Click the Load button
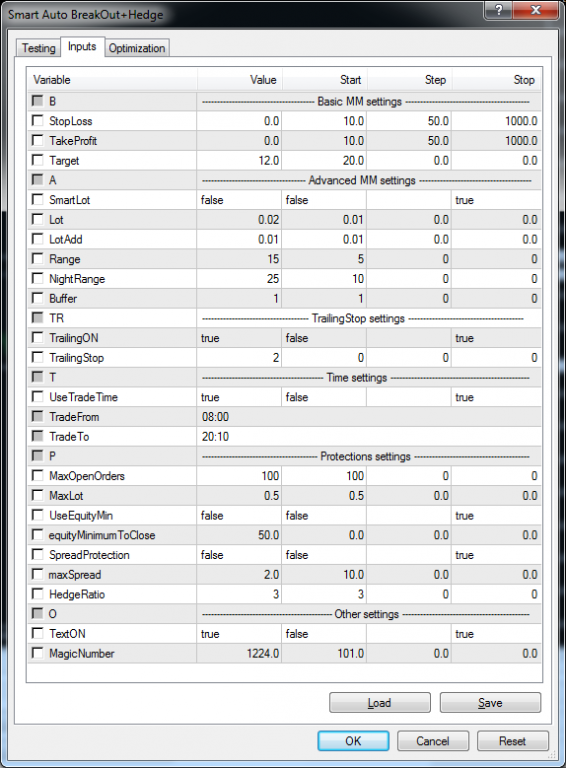 (379, 703)
